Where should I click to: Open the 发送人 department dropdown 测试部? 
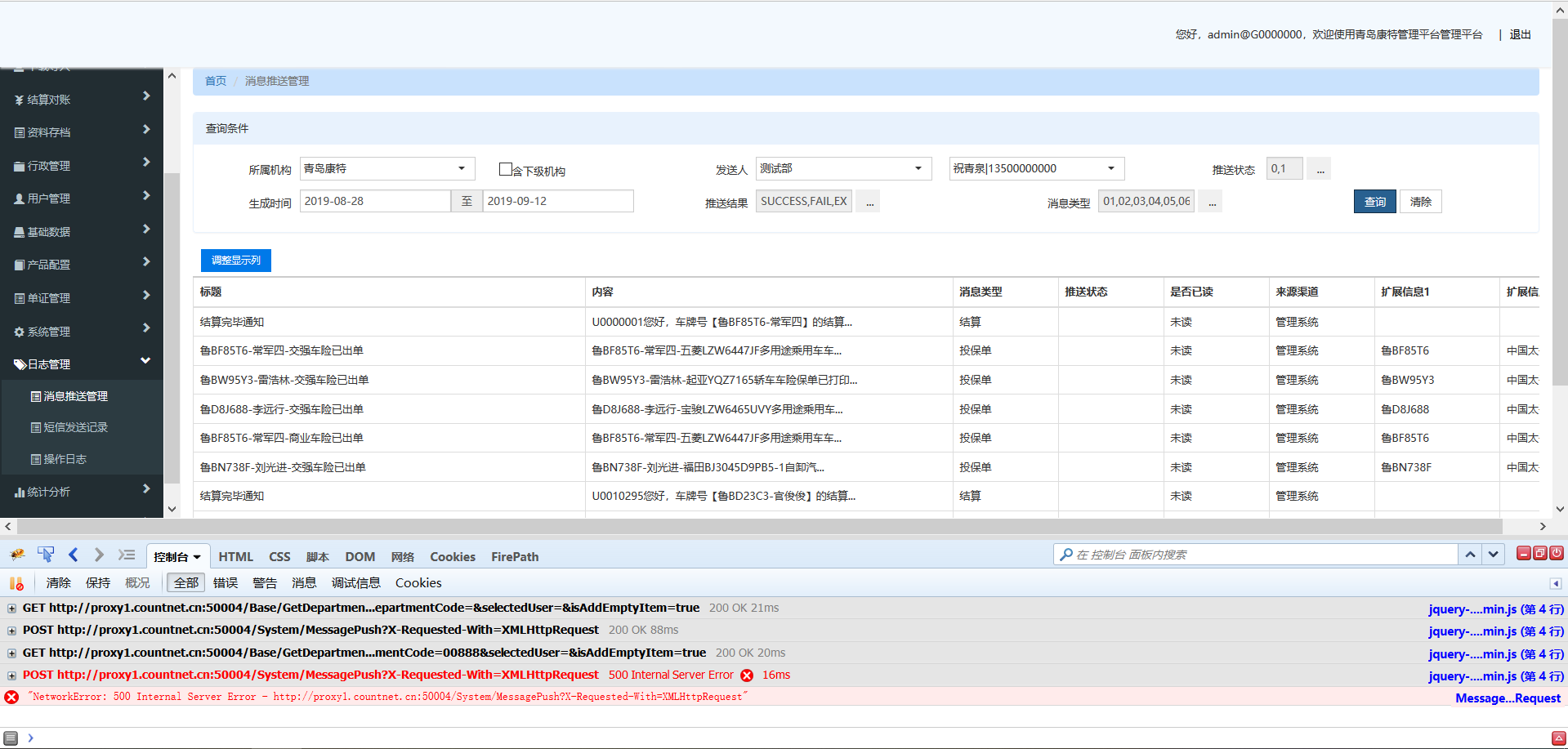[x=842, y=169]
